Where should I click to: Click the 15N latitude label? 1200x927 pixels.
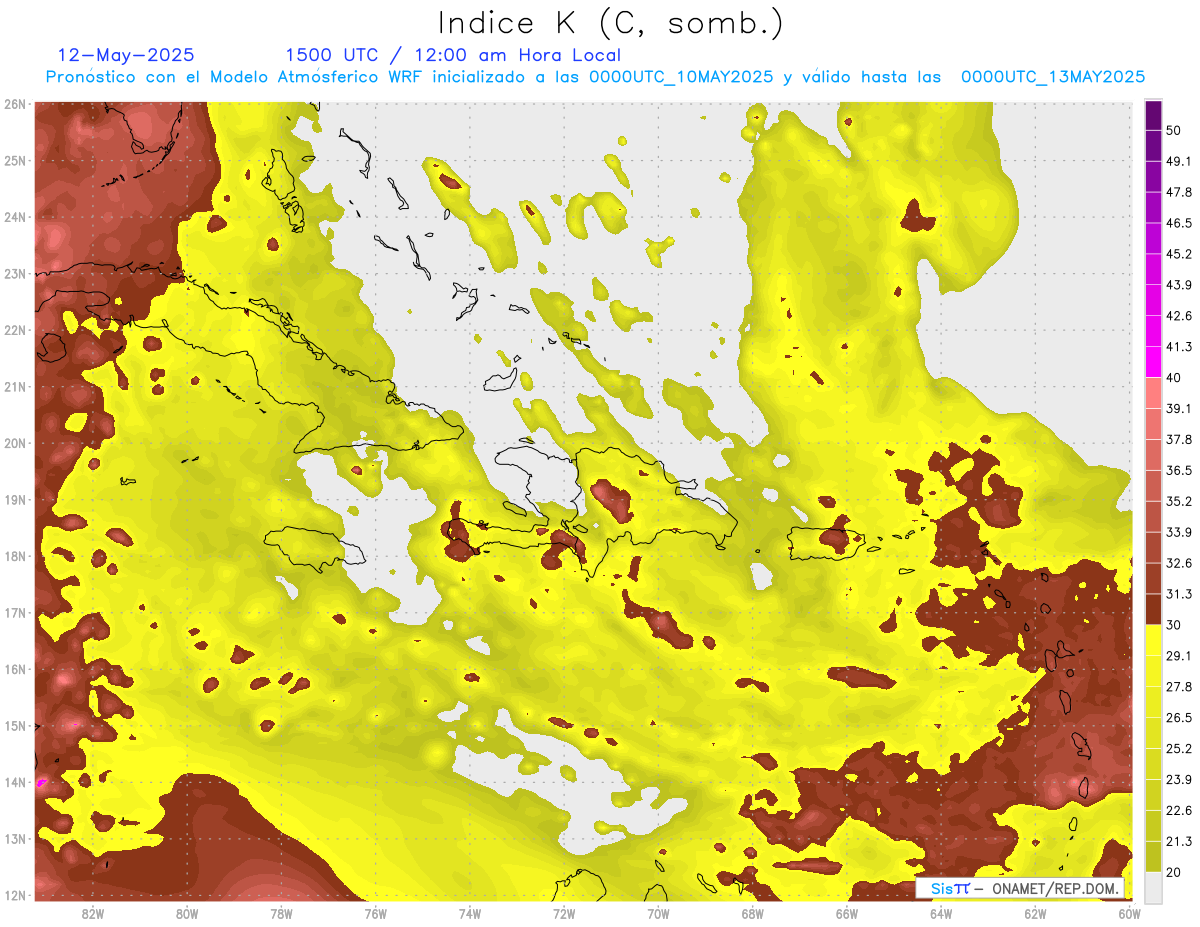(14, 726)
